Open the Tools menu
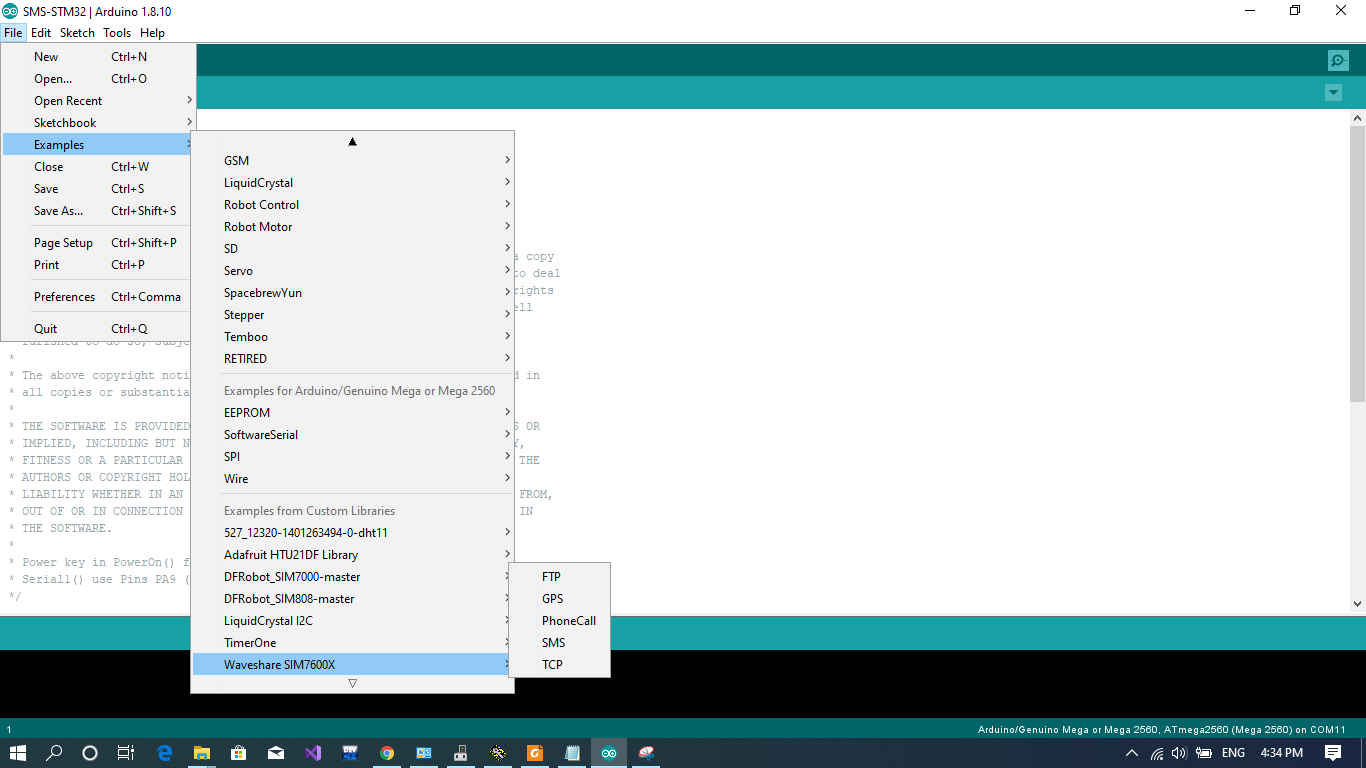 coord(117,33)
